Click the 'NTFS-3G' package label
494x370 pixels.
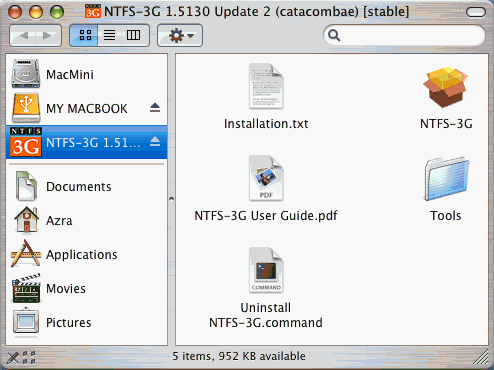tap(446, 124)
